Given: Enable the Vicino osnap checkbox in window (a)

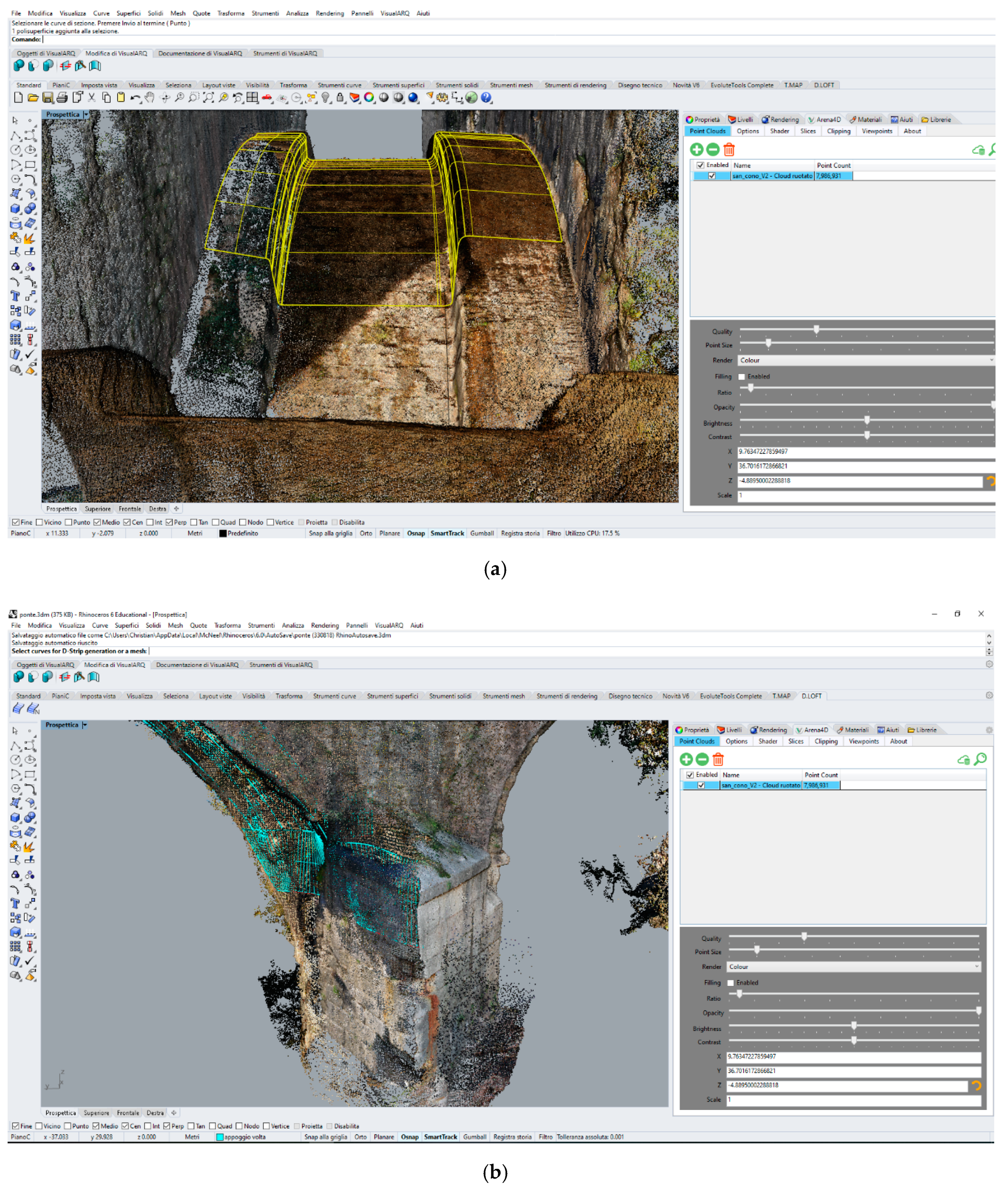Looking at the screenshot, I should pos(39,522).
